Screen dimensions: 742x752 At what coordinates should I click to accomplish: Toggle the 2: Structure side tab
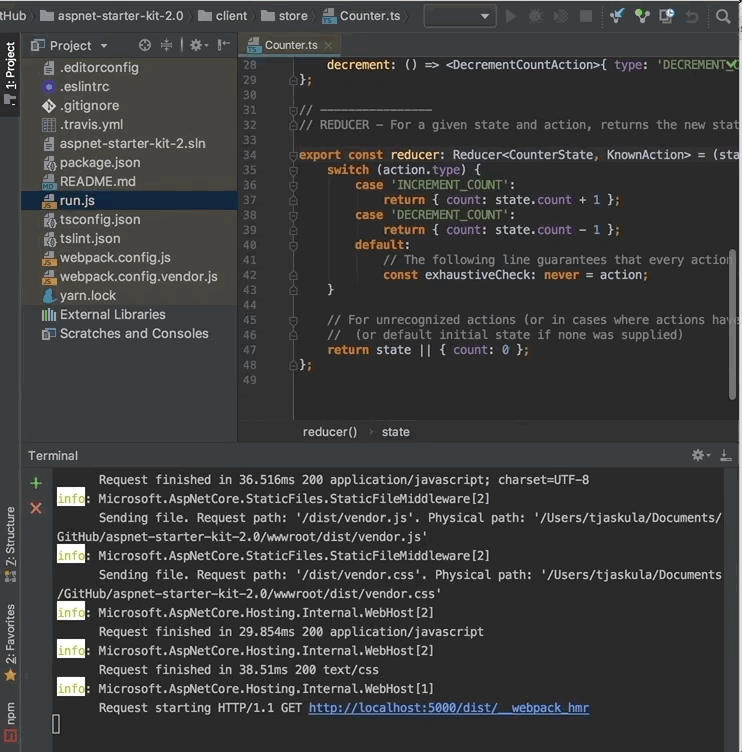tap(10, 544)
